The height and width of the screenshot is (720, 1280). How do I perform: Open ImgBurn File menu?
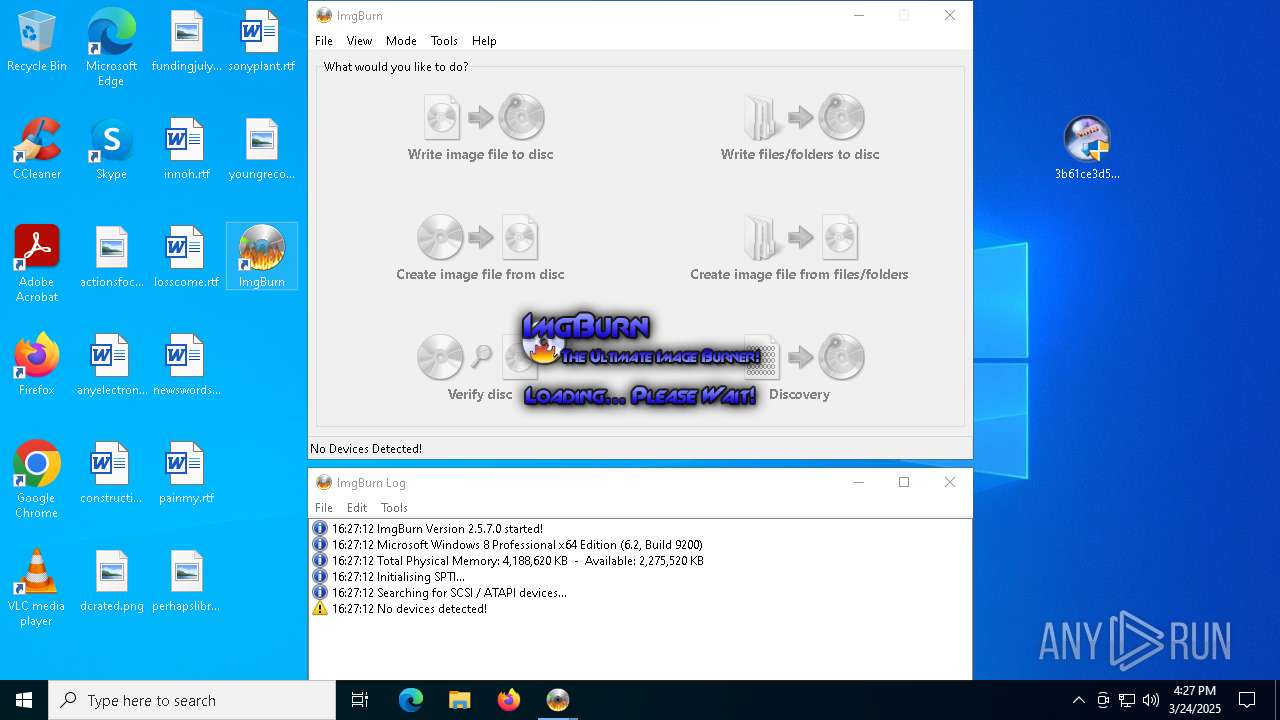coord(324,41)
